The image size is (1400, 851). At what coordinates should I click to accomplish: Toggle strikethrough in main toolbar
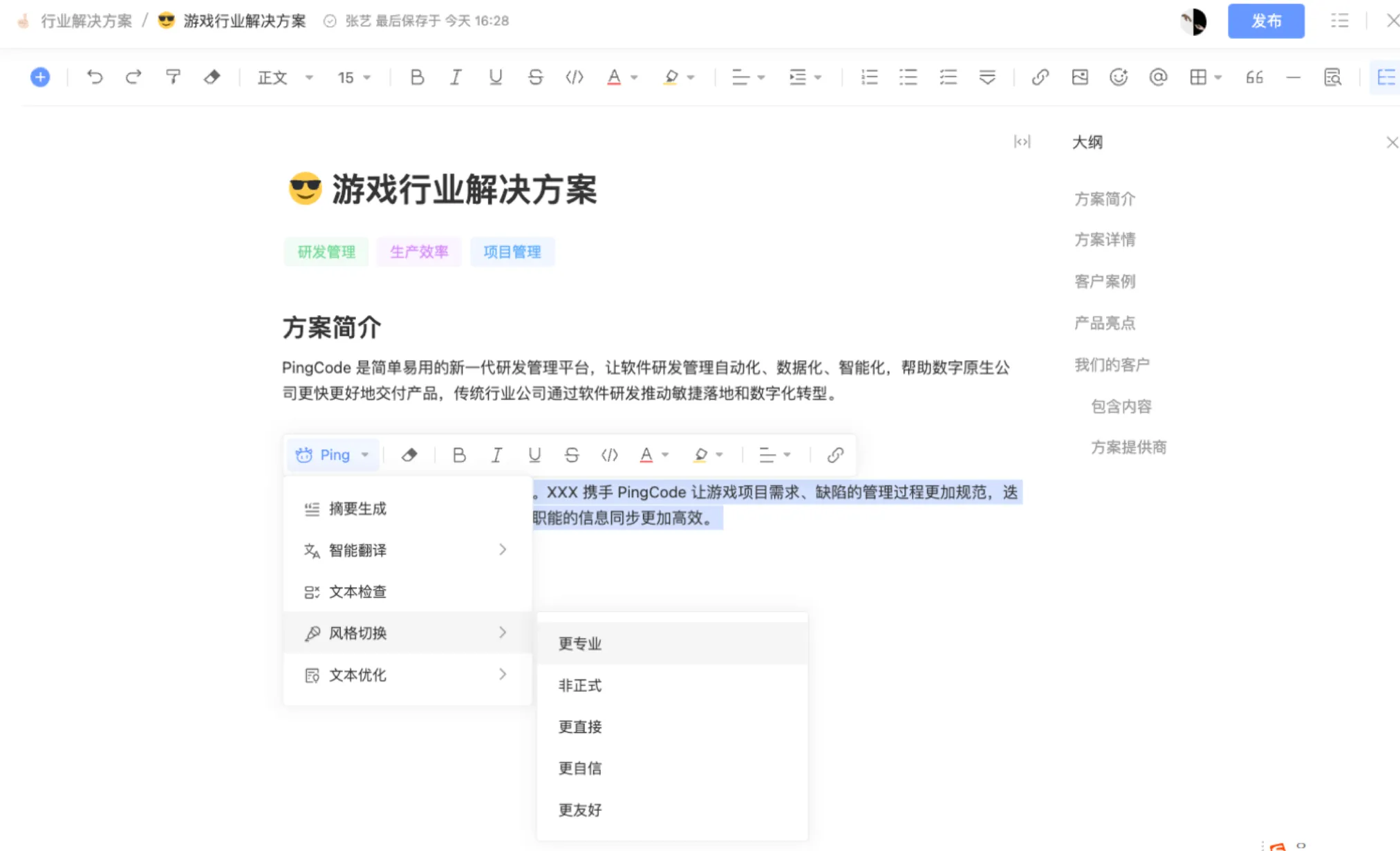point(535,77)
